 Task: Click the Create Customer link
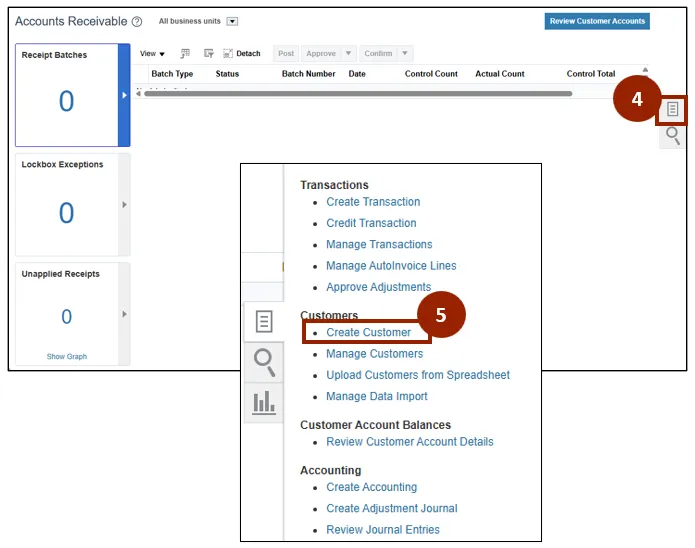(368, 332)
